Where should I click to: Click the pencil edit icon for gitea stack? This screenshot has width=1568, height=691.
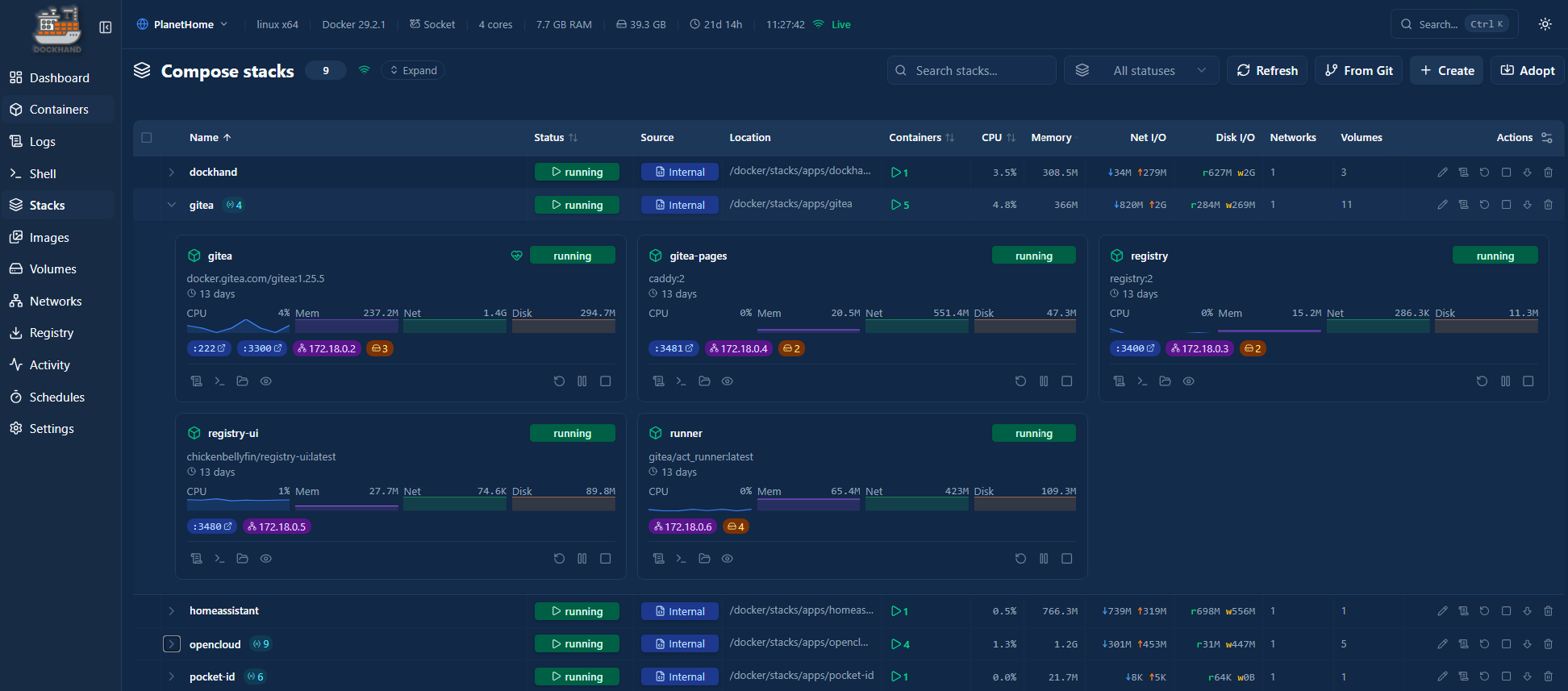pyautogui.click(x=1442, y=205)
